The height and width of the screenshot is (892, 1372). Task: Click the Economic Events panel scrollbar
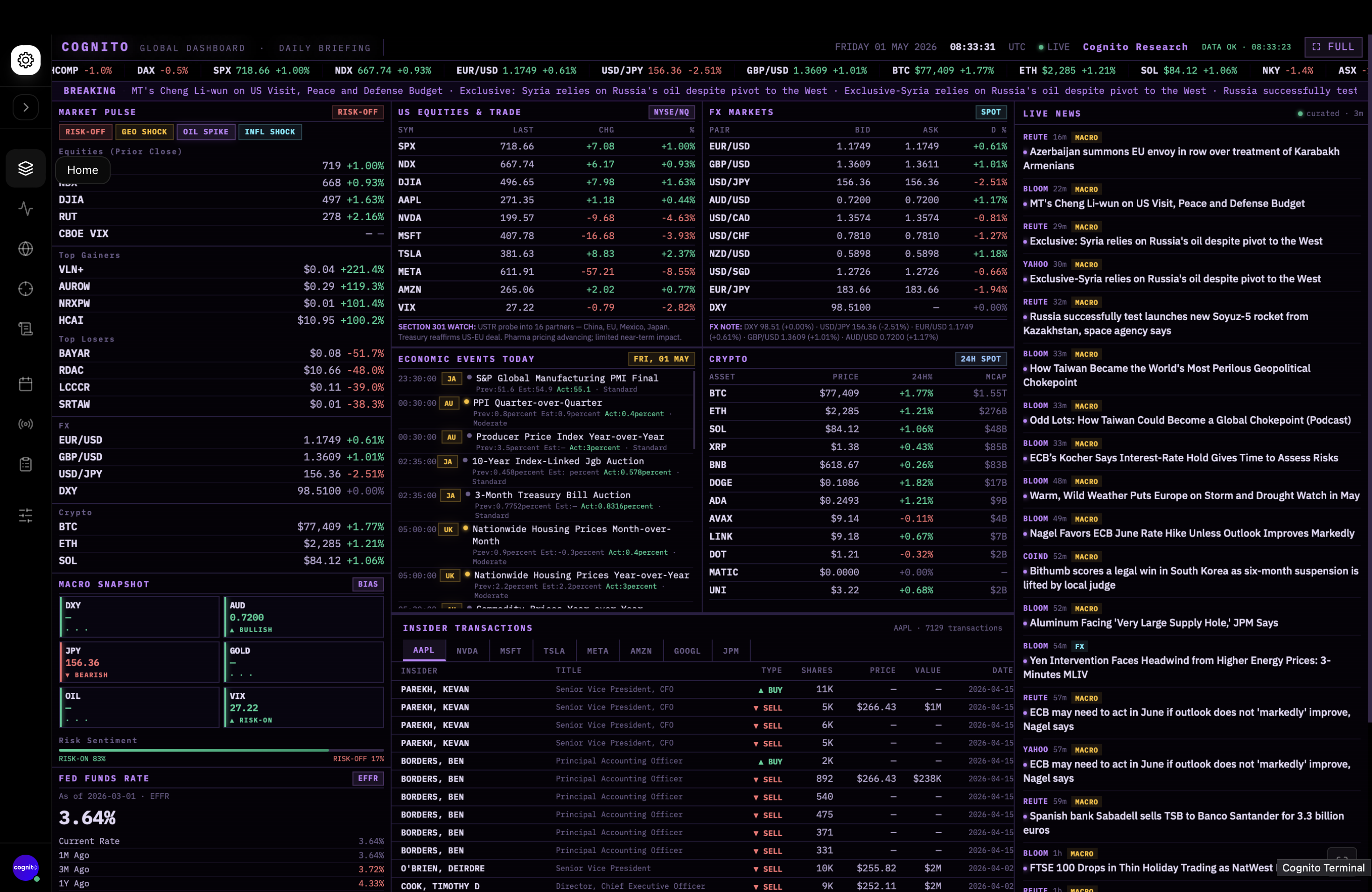694,410
